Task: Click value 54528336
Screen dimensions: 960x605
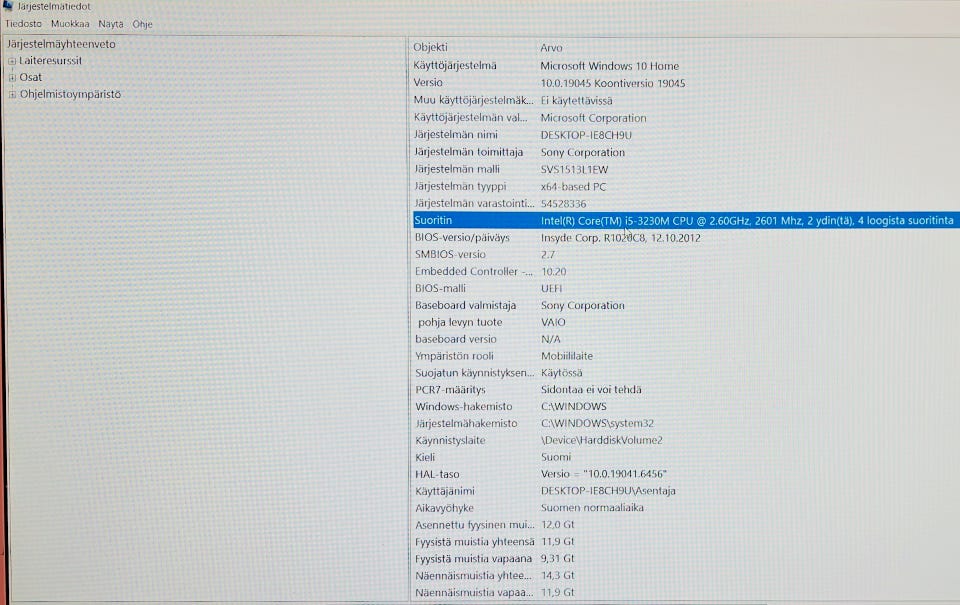Action: pyautogui.click(x=563, y=203)
